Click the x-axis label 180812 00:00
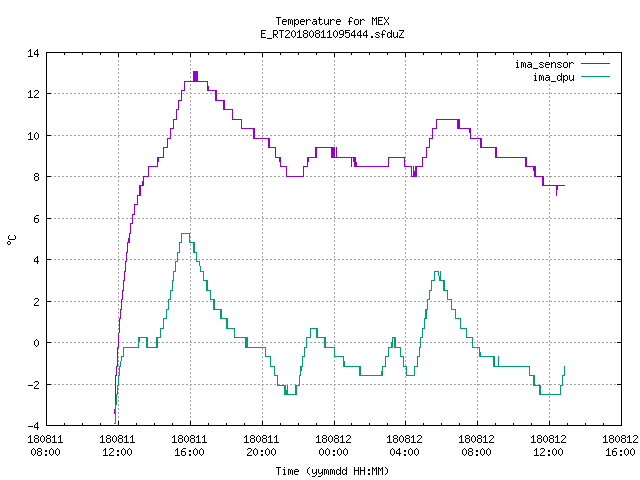This screenshot has width=640, height=480. coord(334,446)
